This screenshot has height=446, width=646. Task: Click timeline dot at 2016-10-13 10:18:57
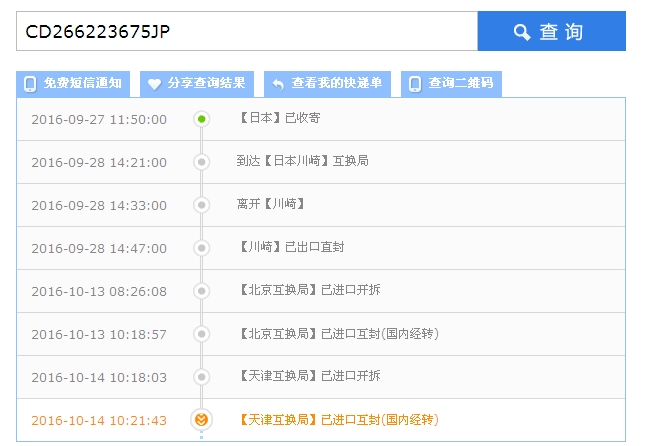(201, 334)
